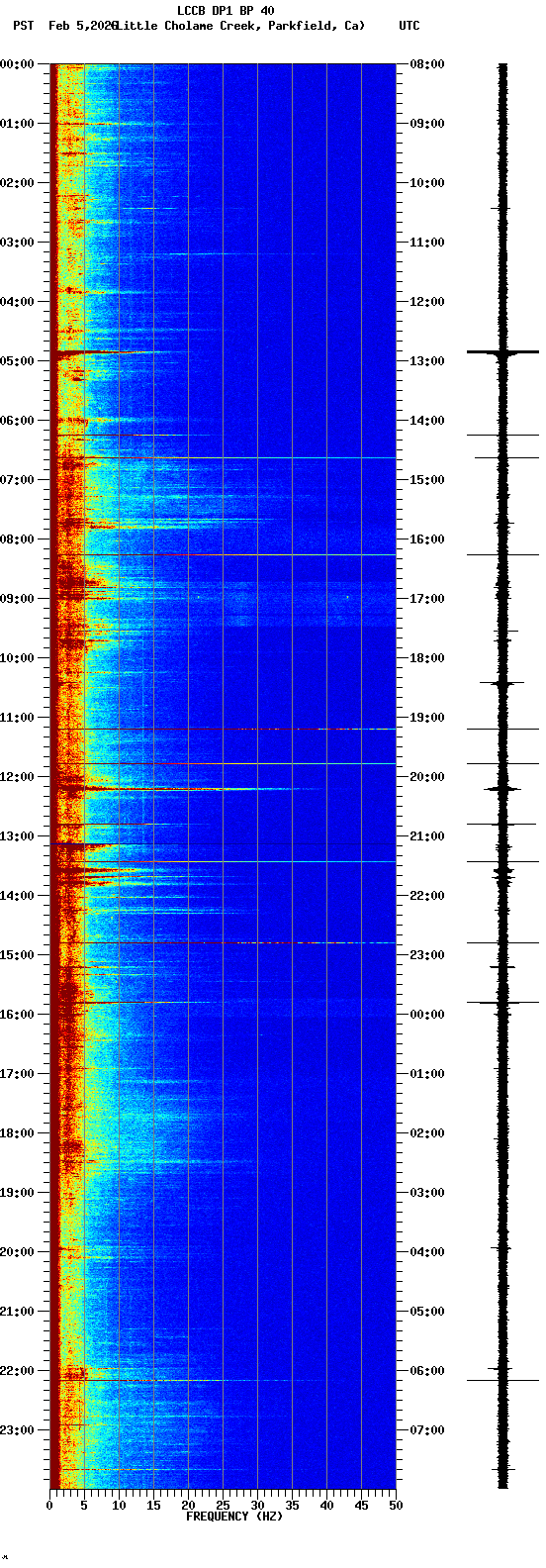This screenshot has height=1568, width=546.
Task: Click the 'UTC' timezone label
Action: click(x=409, y=25)
